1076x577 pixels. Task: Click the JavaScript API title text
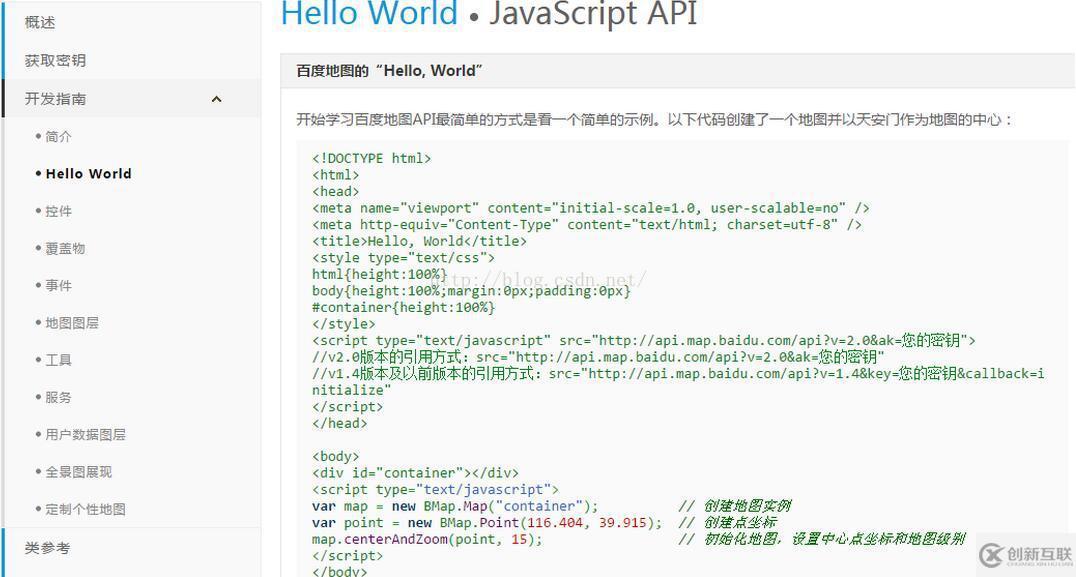tap(593, 14)
